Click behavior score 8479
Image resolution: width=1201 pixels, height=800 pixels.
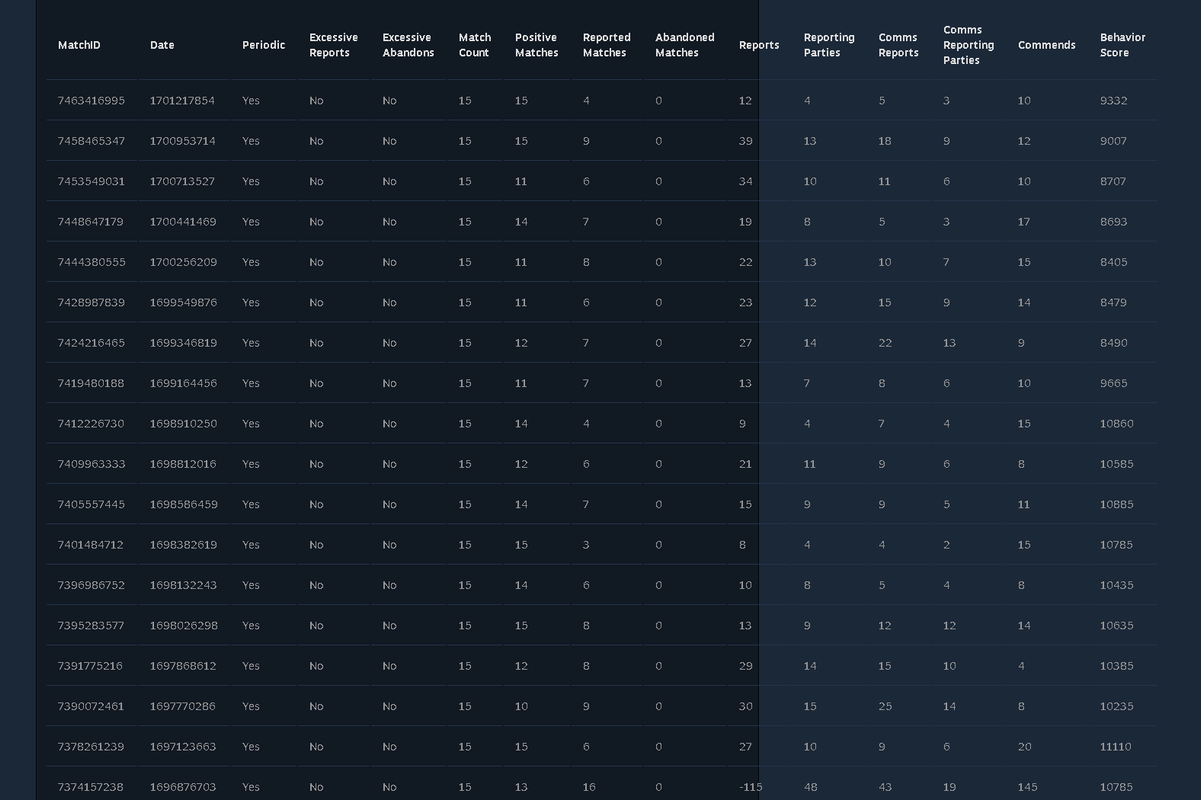(1113, 303)
